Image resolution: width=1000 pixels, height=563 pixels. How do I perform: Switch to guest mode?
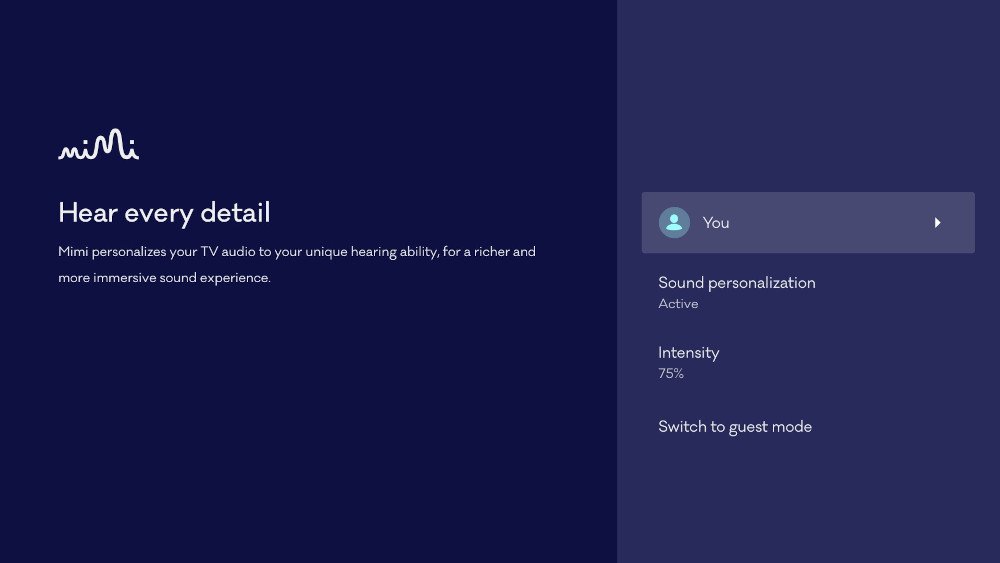[x=735, y=427]
